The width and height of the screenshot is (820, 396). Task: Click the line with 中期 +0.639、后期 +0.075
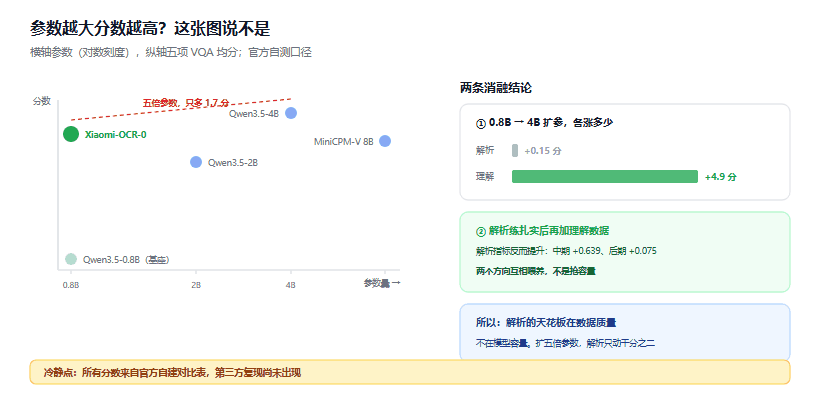coord(566,251)
